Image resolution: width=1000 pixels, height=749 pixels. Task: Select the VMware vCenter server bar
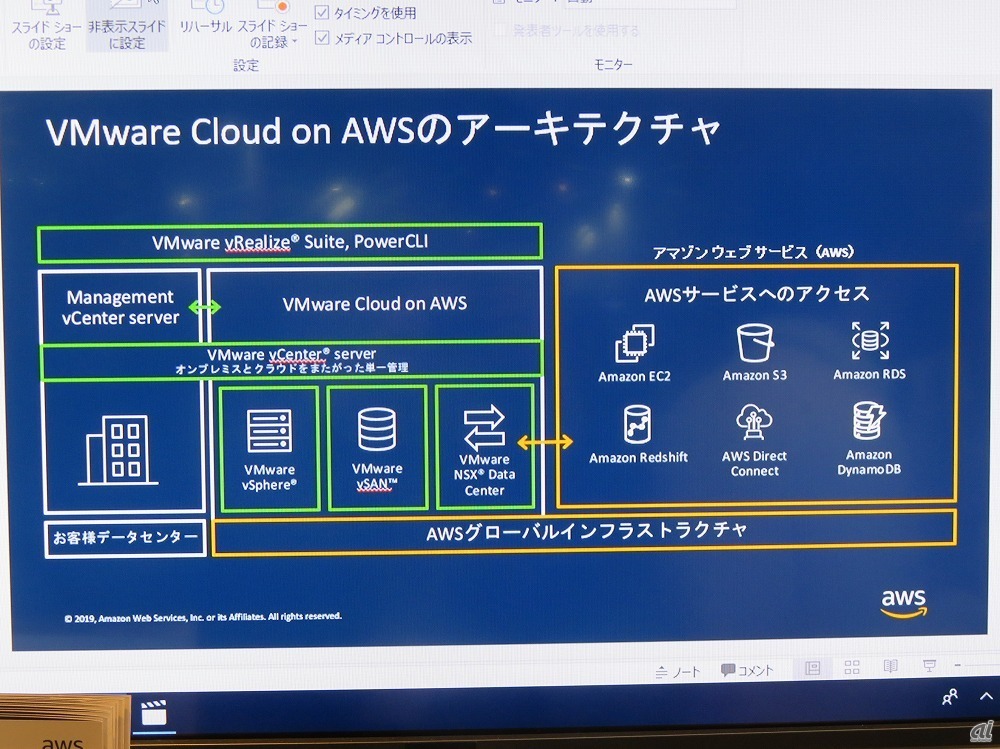coord(291,360)
